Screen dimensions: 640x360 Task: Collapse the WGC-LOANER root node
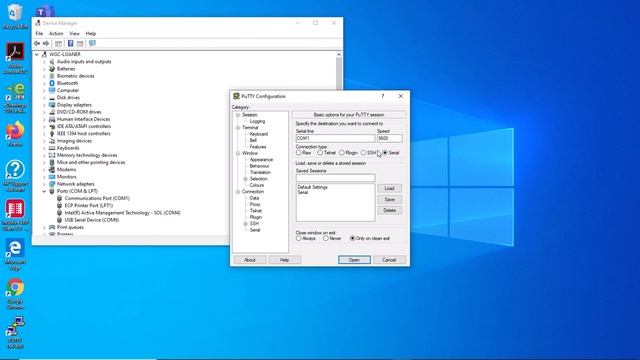[x=37, y=54]
